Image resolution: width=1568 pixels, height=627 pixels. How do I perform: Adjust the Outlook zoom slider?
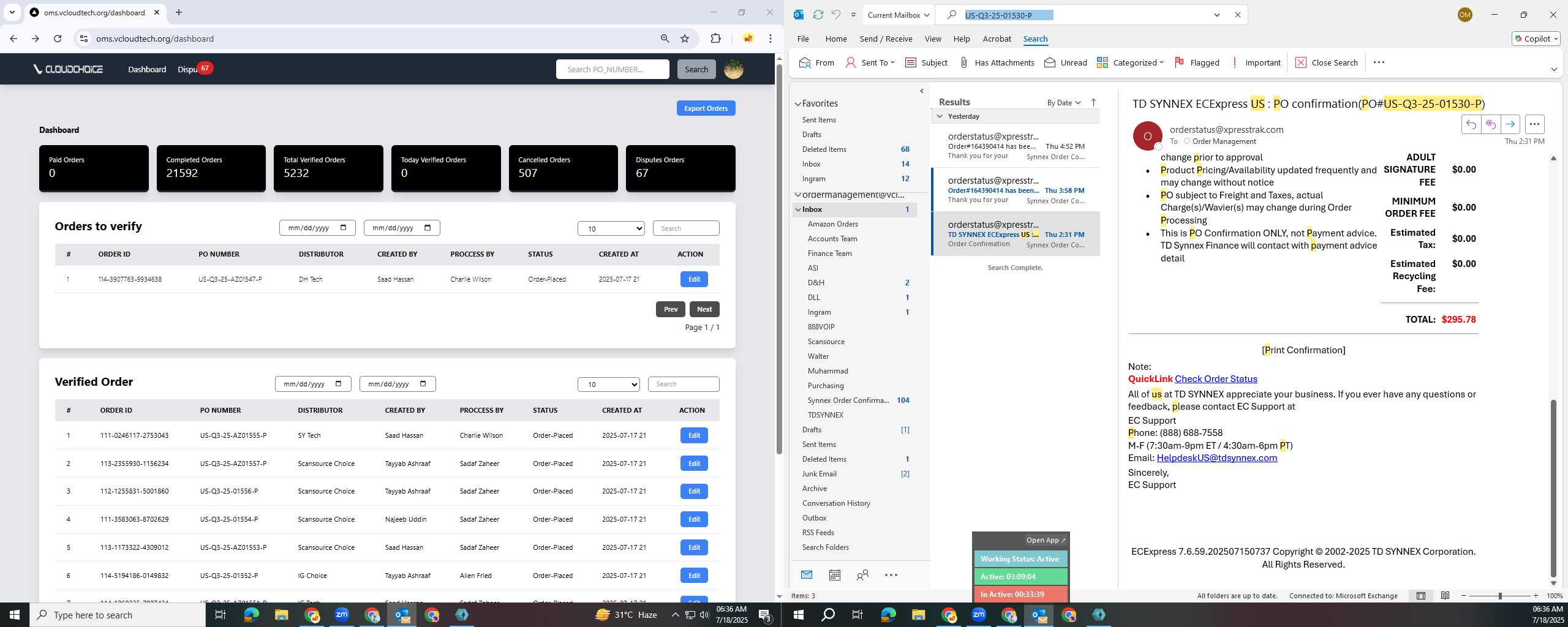click(1500, 596)
